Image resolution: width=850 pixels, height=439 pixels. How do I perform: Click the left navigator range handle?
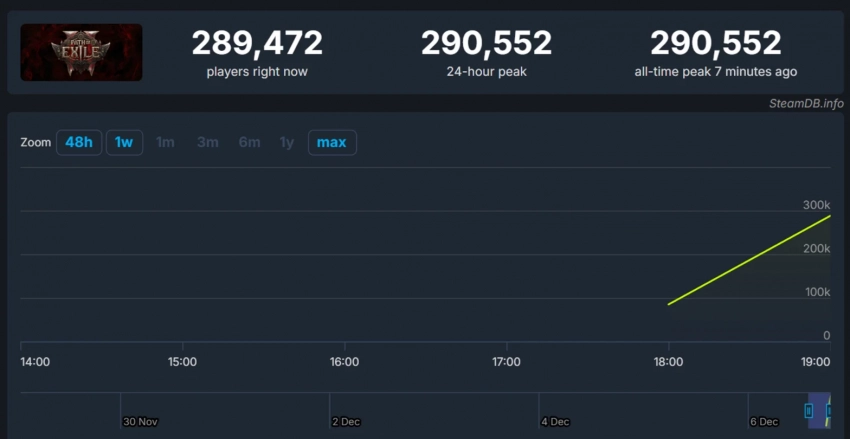point(809,410)
